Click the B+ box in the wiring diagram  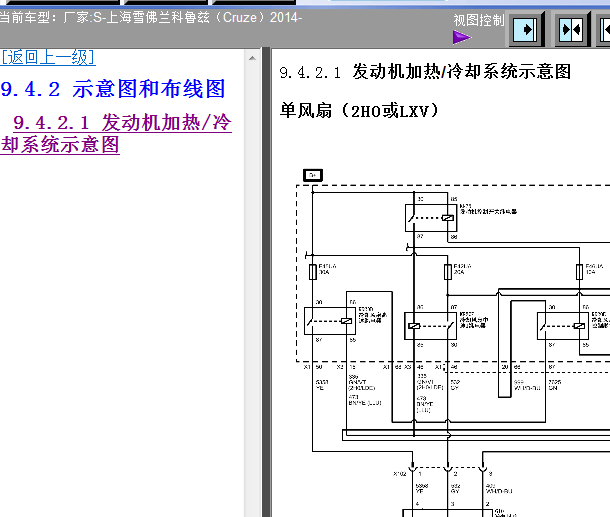pyautogui.click(x=313, y=175)
